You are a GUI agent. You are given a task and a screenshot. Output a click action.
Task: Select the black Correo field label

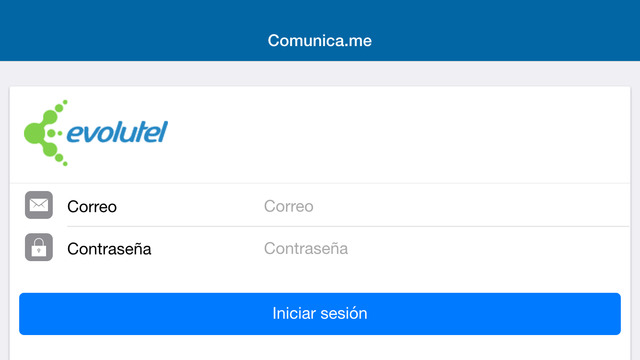(x=92, y=207)
